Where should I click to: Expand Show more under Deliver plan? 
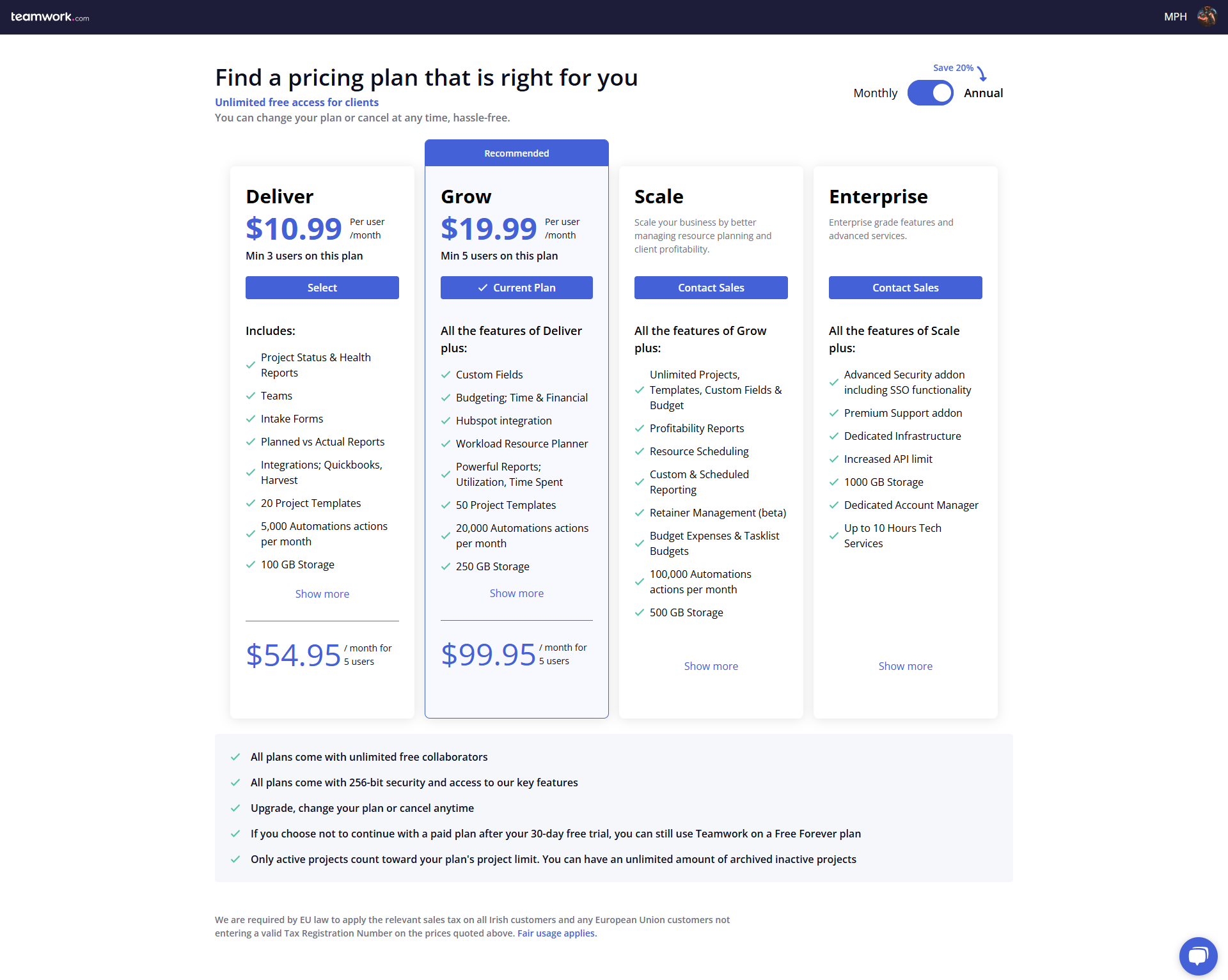click(x=322, y=594)
